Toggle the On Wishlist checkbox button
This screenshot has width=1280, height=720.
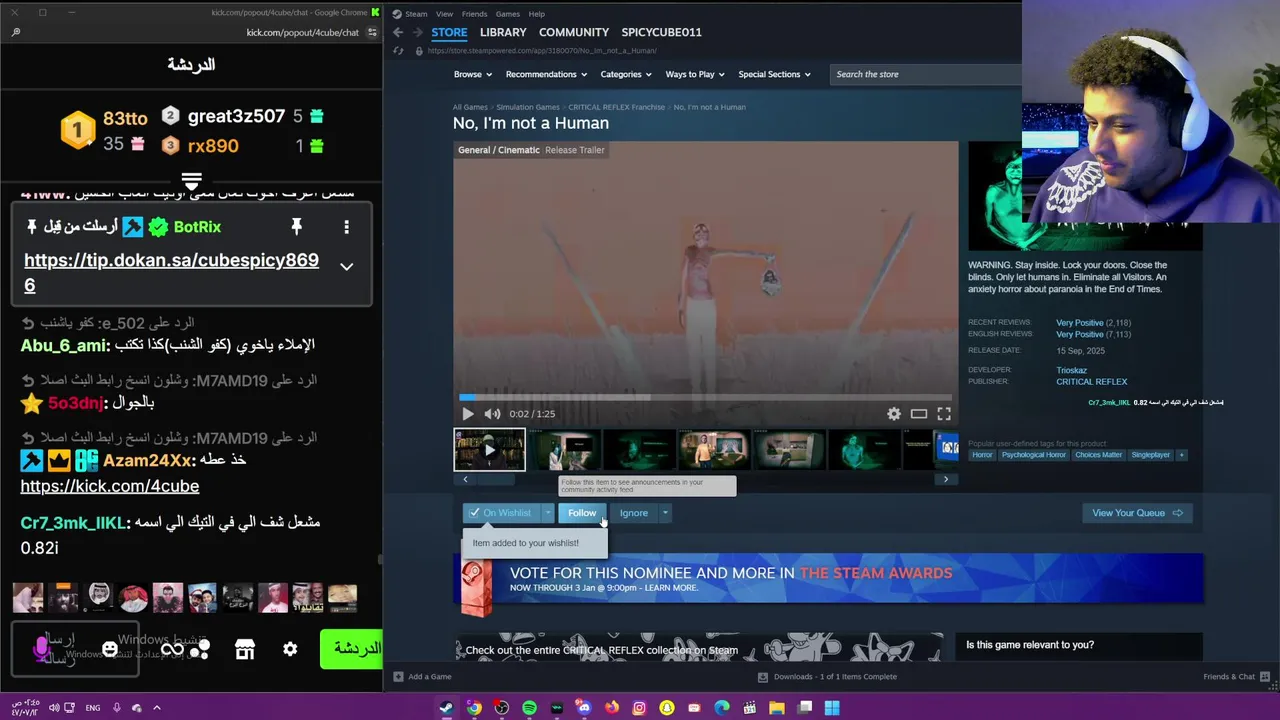501,513
